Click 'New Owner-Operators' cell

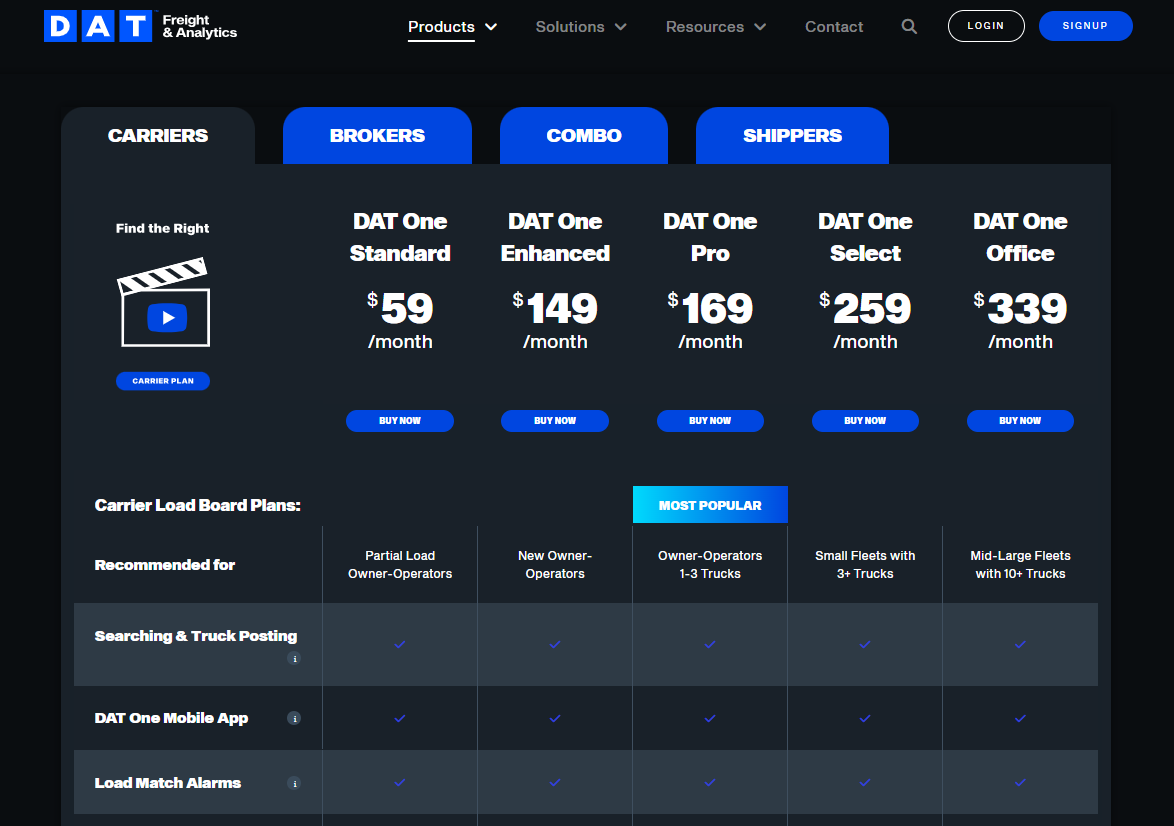pyautogui.click(x=555, y=565)
